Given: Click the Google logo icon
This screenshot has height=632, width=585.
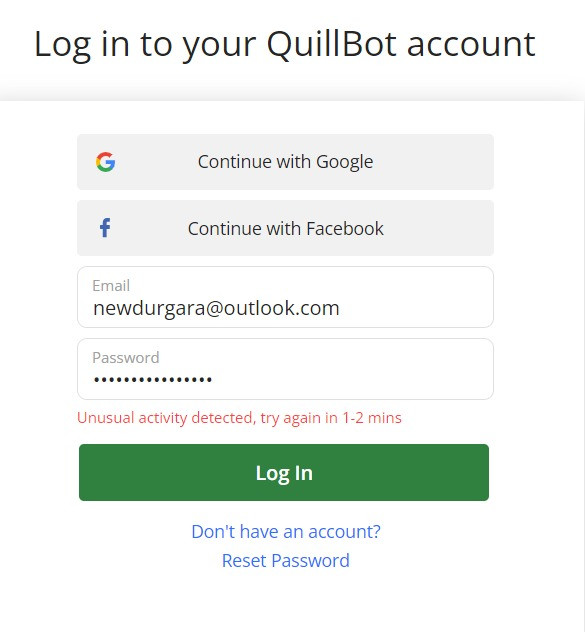Looking at the screenshot, I should pos(106,162).
